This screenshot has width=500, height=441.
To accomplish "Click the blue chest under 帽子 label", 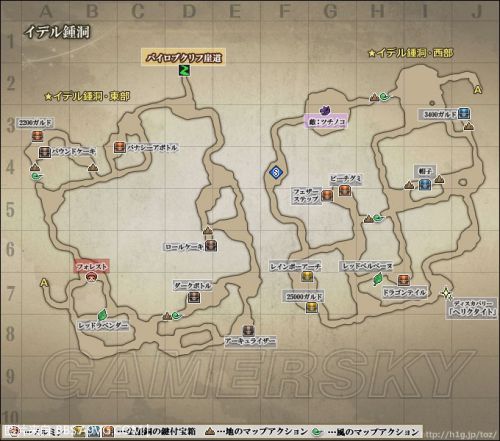I will [425, 184].
